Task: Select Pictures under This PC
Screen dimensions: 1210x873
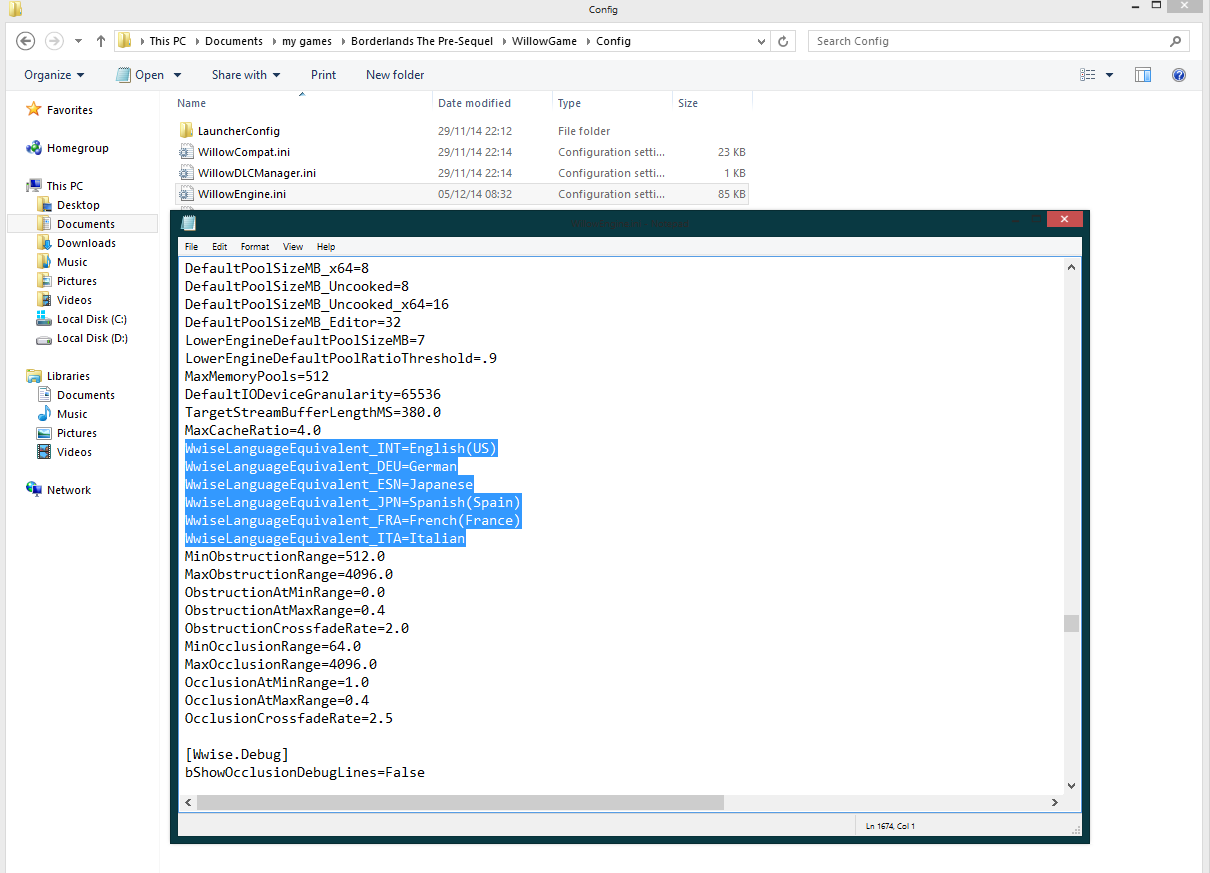Action: [x=77, y=281]
